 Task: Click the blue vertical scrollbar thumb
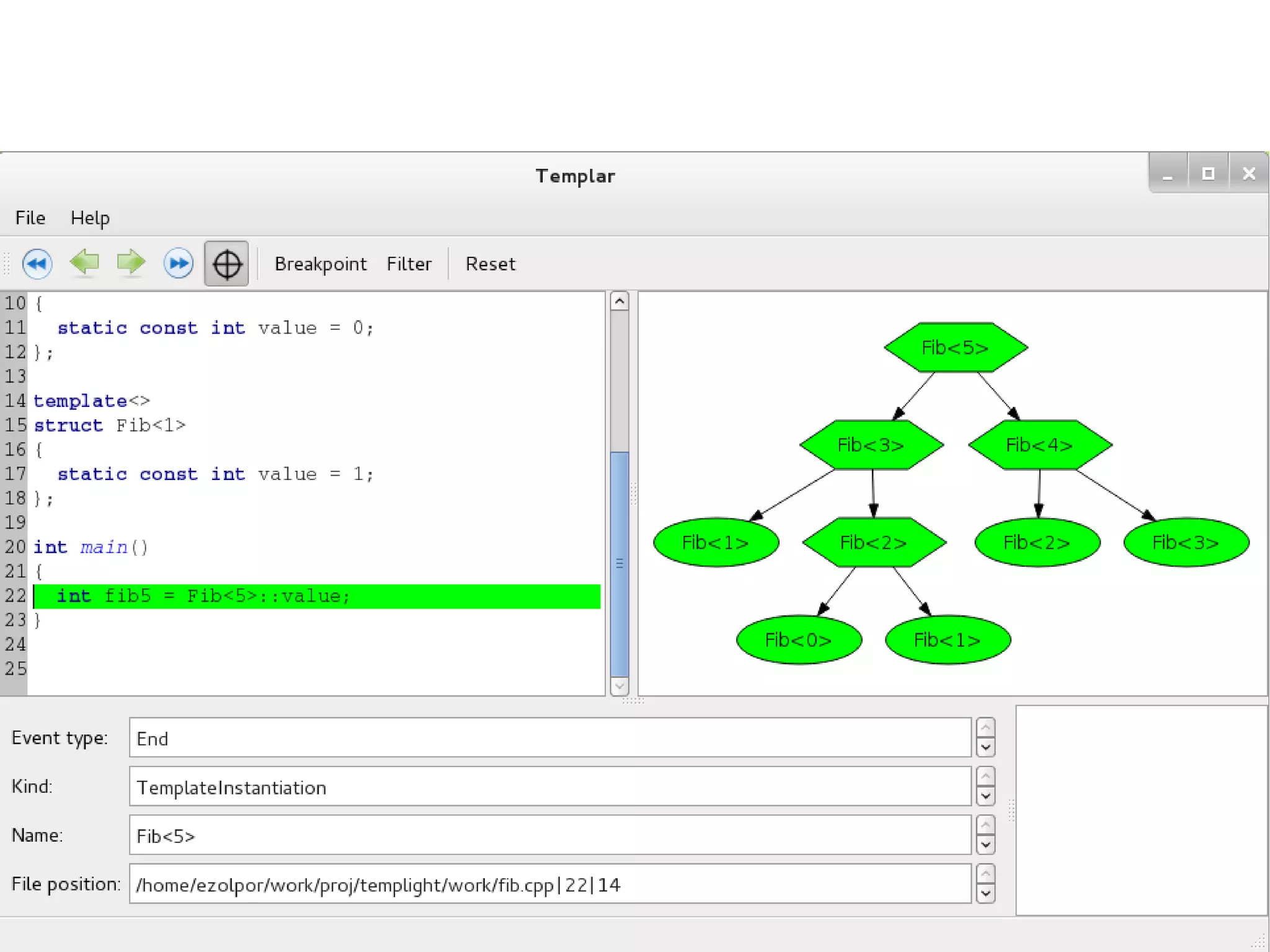coord(619,563)
